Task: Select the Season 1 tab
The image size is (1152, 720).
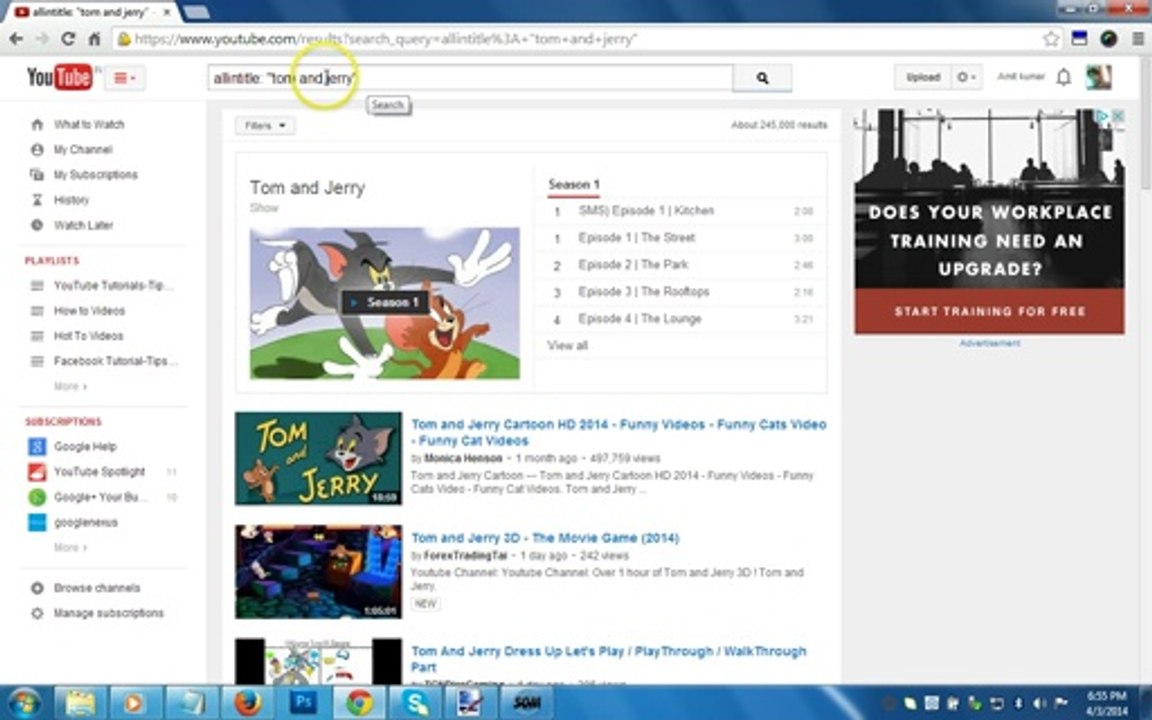Action: (574, 184)
